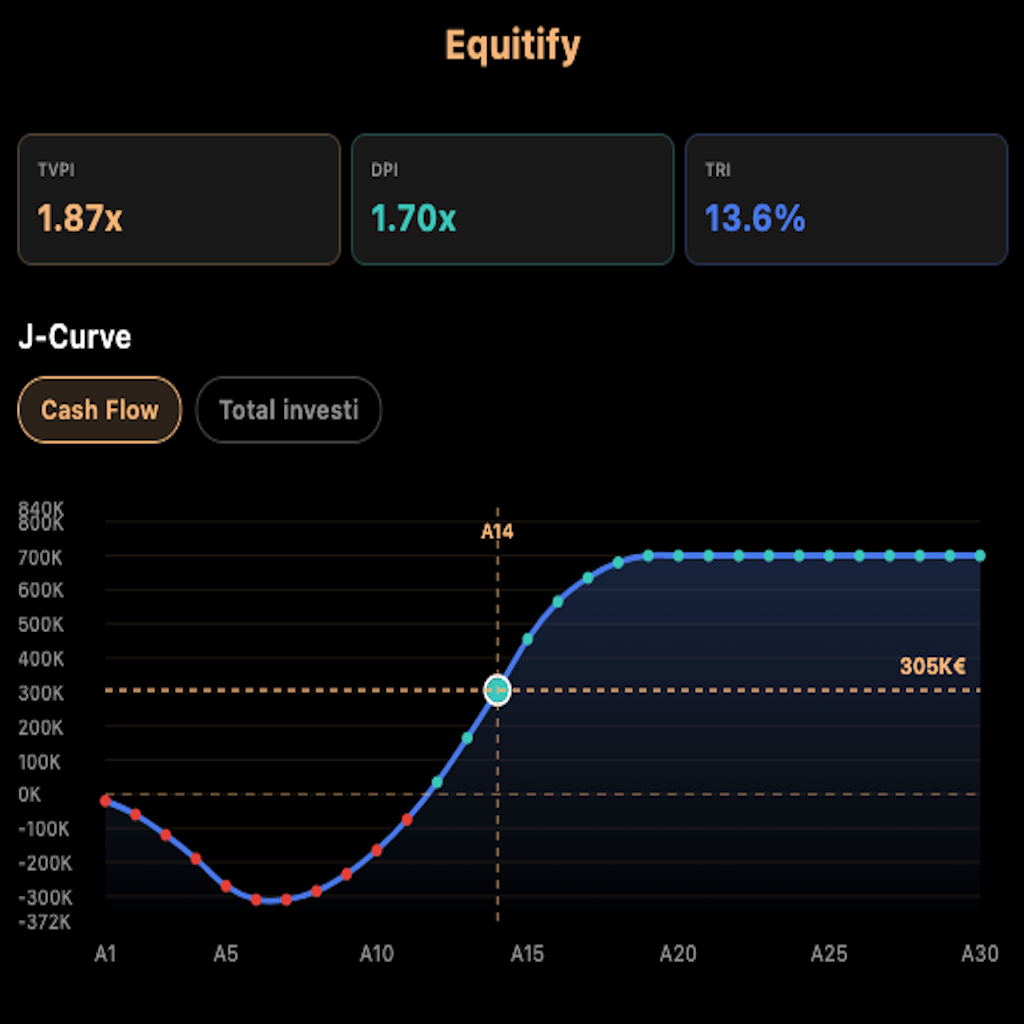Screen dimensions: 1024x1024
Task: Click the Equitify title
Action: click(x=512, y=45)
